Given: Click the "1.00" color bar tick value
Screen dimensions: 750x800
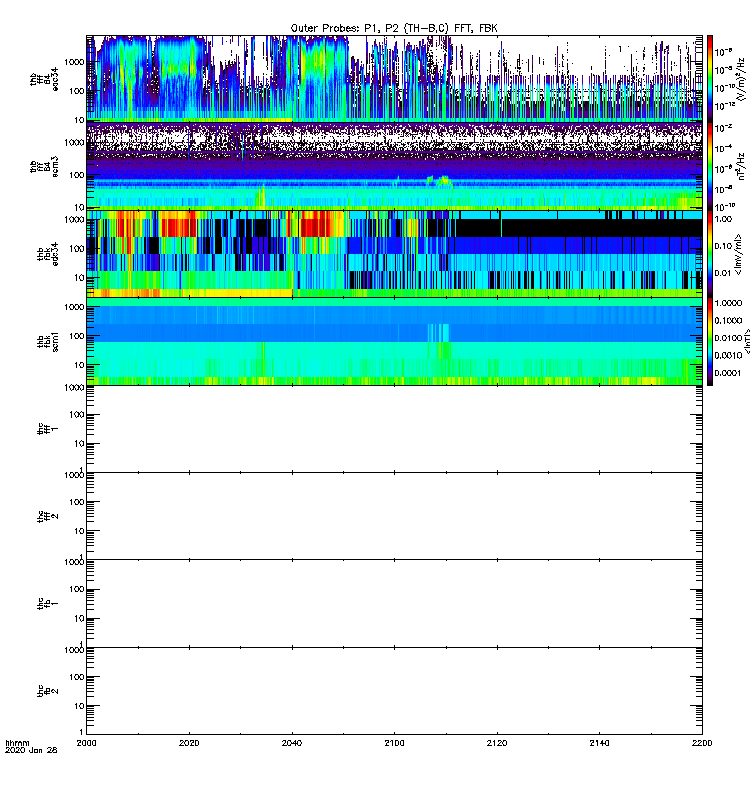Looking at the screenshot, I should coord(723,219).
